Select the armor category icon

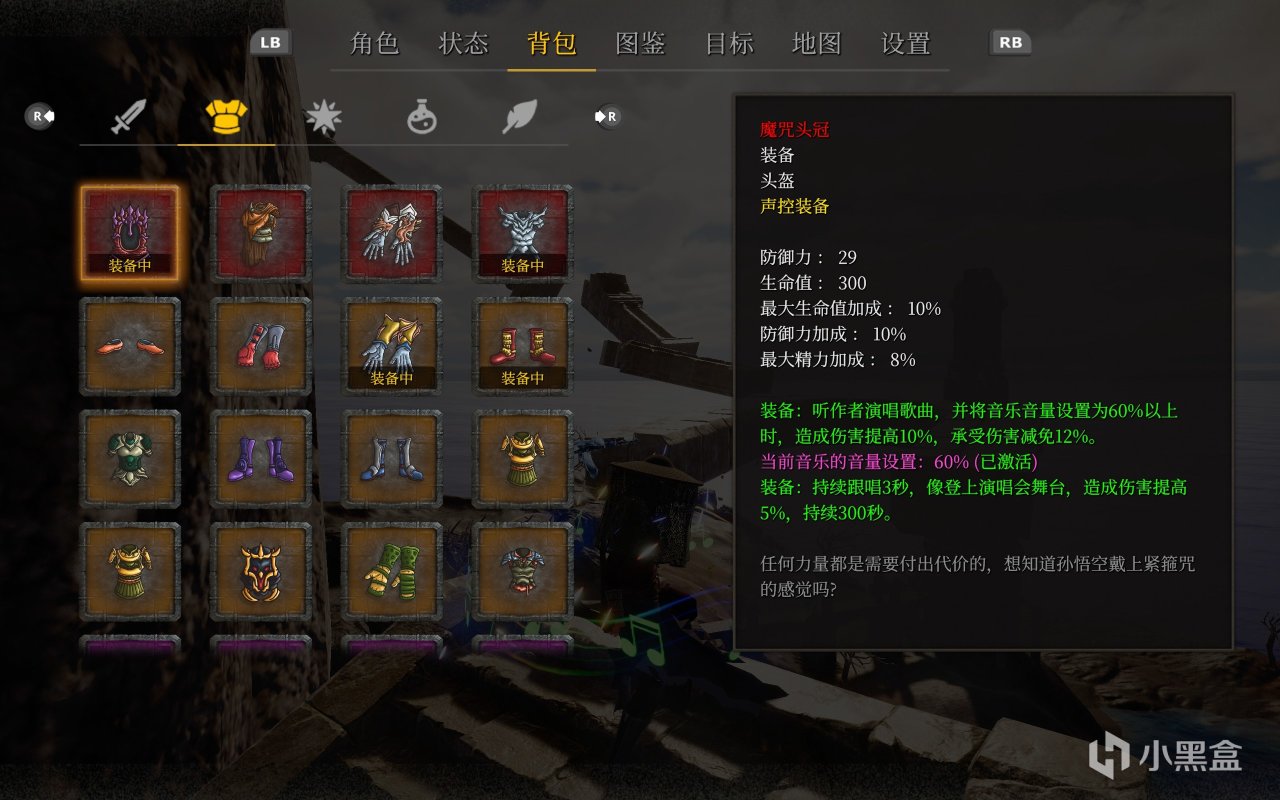click(226, 117)
